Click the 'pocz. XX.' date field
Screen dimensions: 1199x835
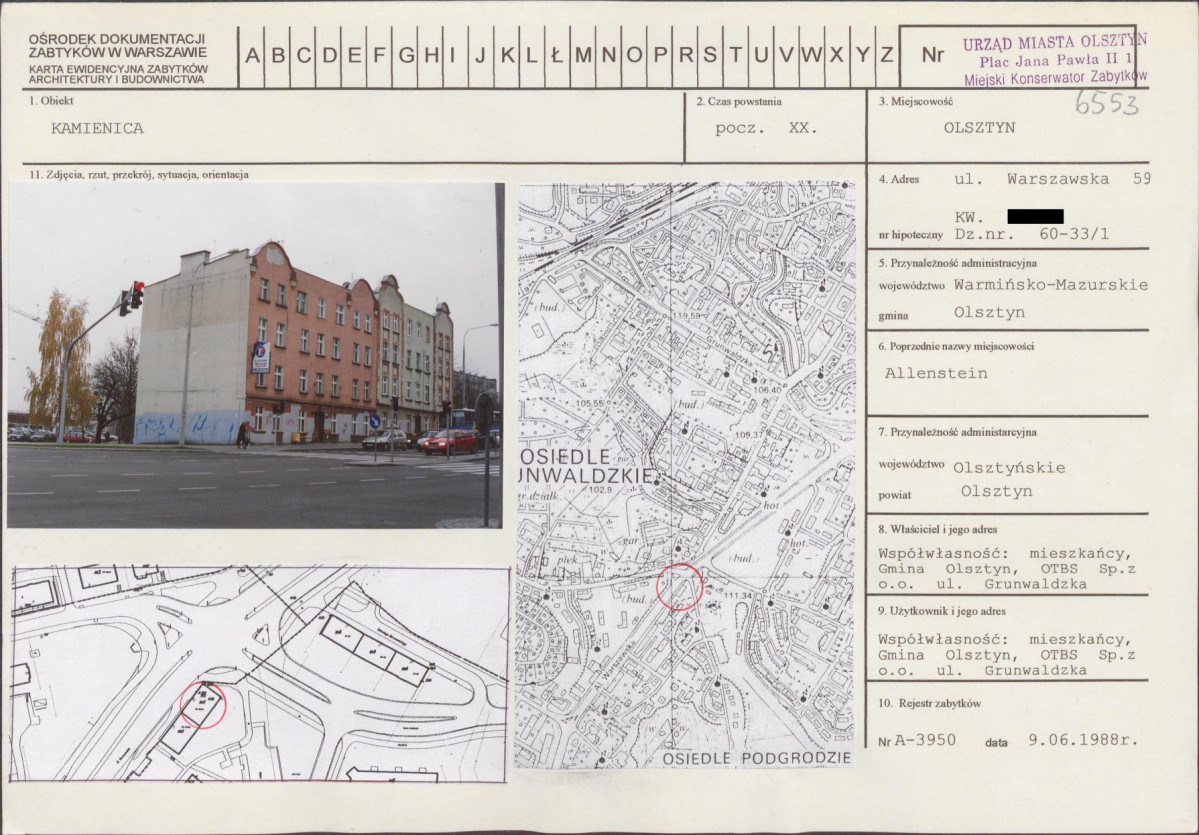point(766,128)
